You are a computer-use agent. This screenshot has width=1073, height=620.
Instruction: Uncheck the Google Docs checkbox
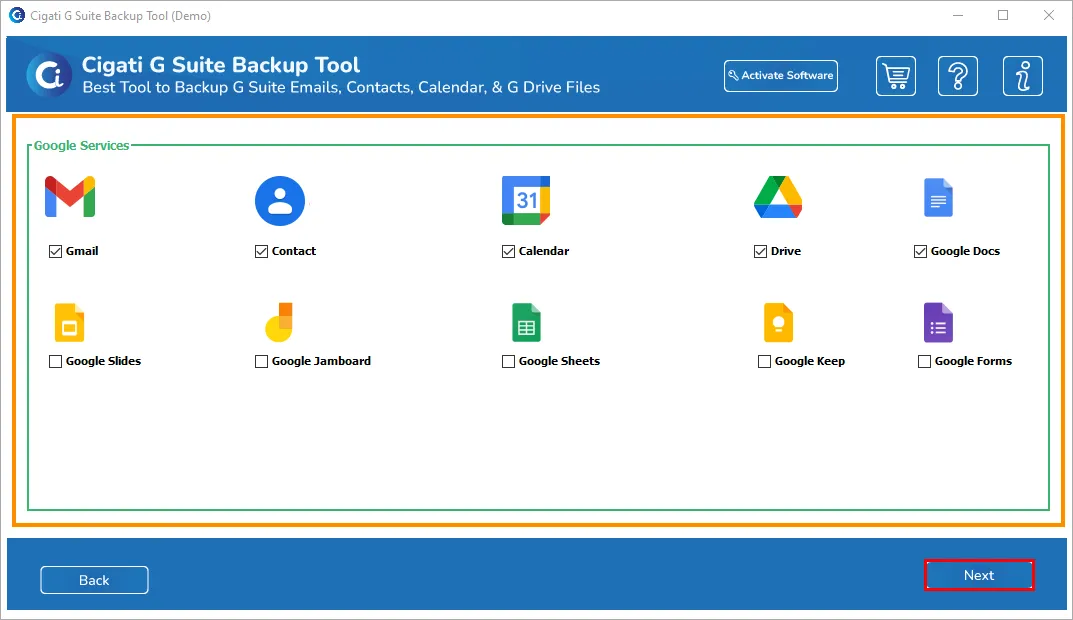920,251
